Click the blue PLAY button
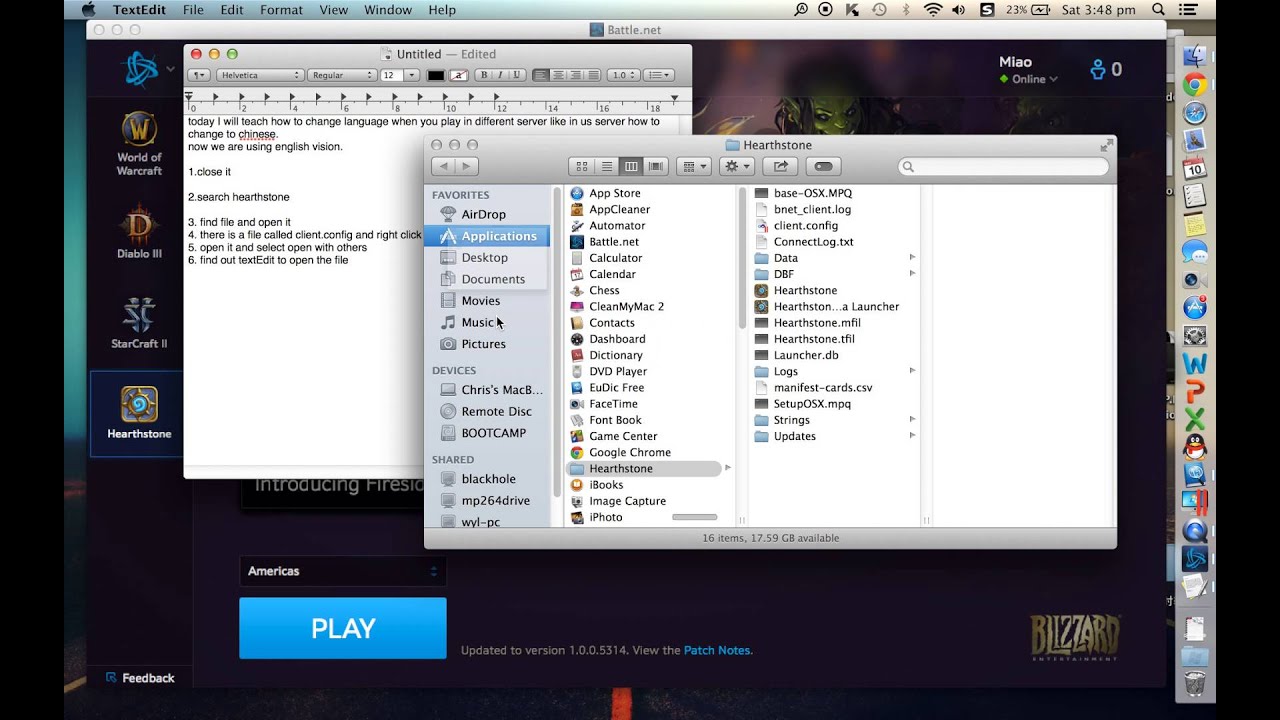 [343, 628]
